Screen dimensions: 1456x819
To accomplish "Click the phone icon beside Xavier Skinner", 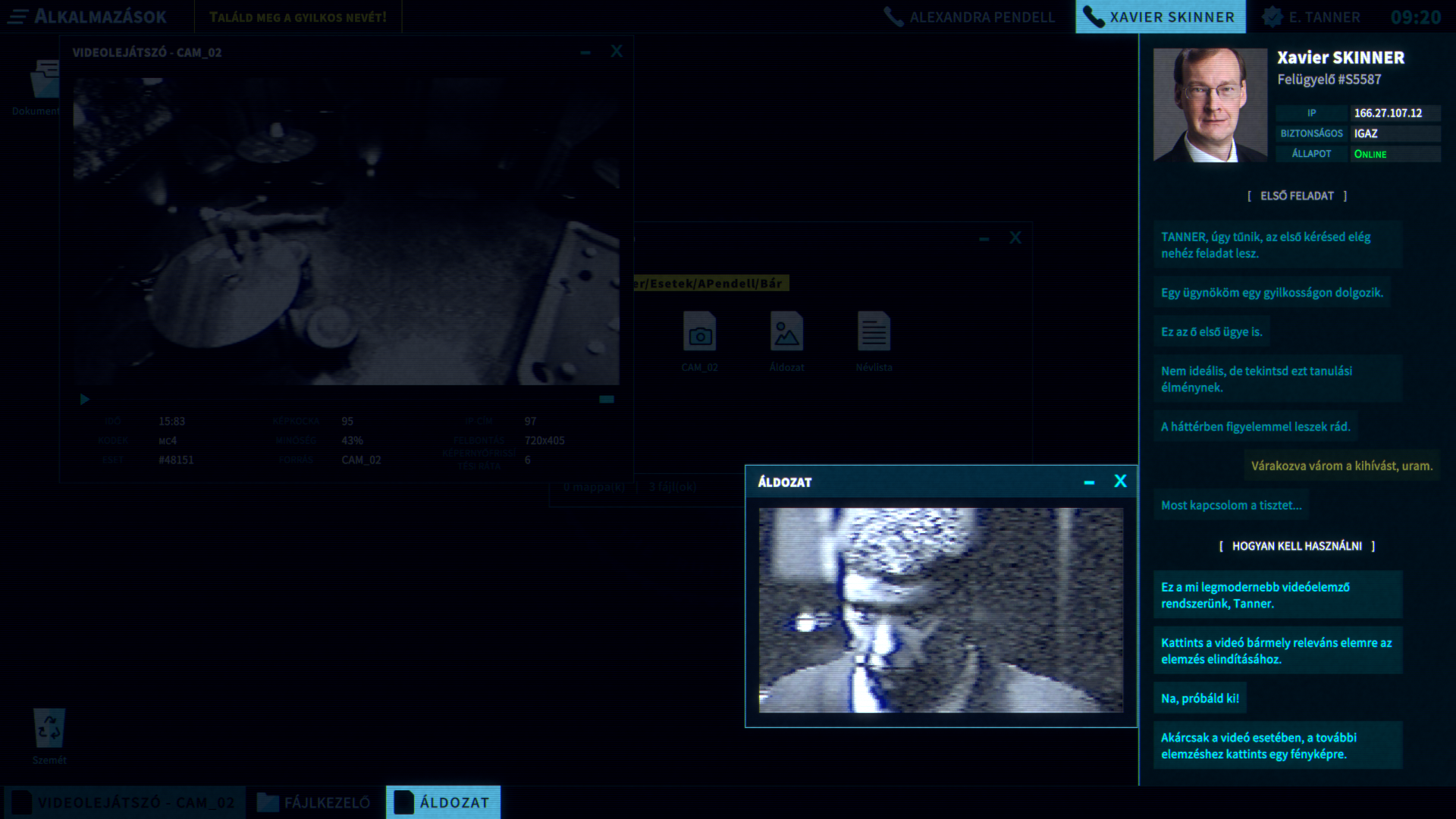I will (x=1094, y=17).
